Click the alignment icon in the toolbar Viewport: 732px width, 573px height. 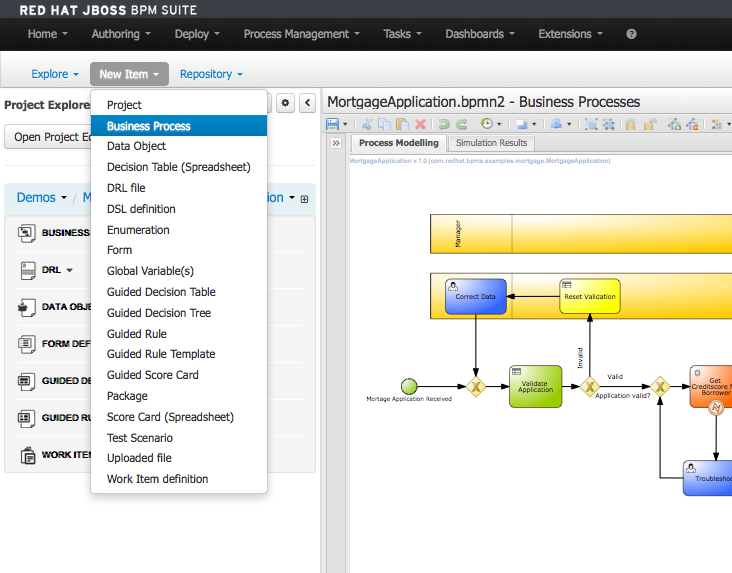coord(556,124)
